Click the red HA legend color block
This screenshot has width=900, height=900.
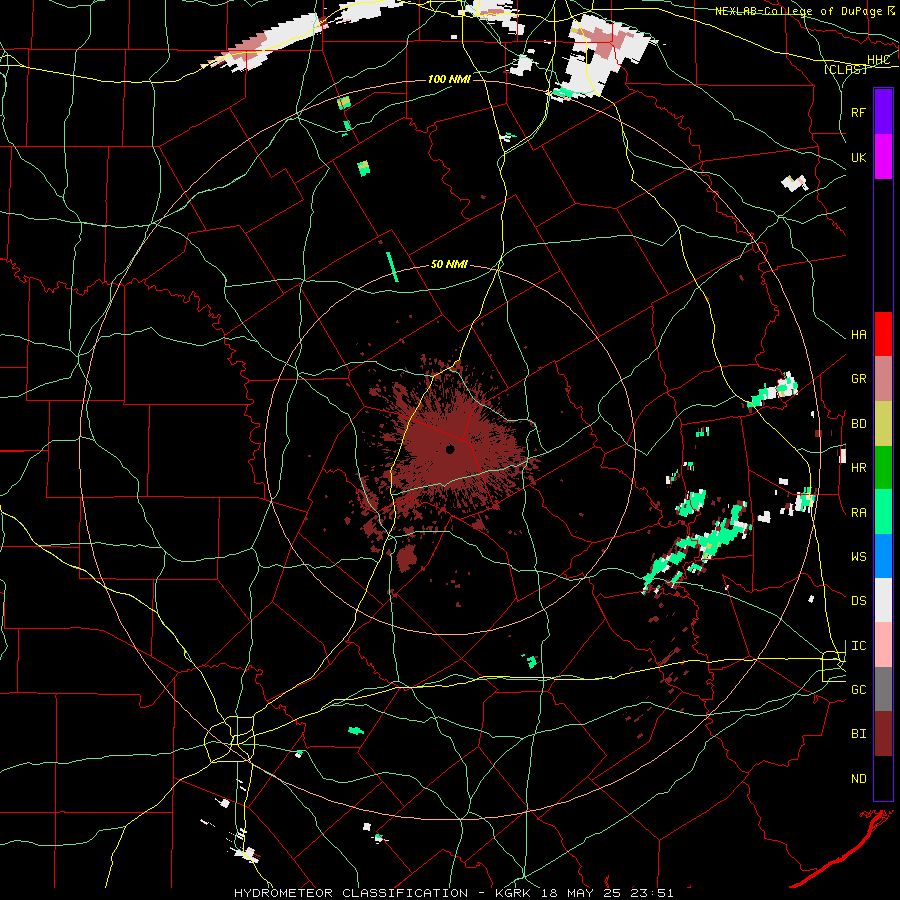[x=883, y=334]
